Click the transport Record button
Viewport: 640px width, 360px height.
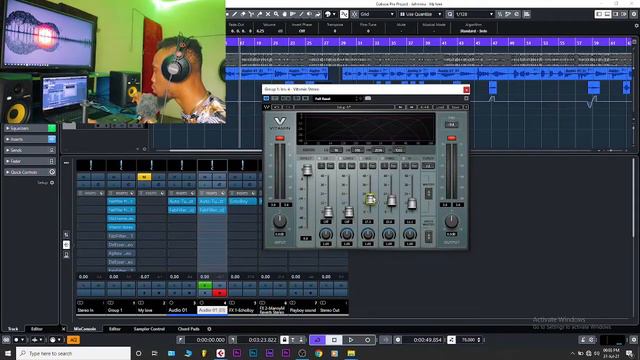(x=367, y=340)
